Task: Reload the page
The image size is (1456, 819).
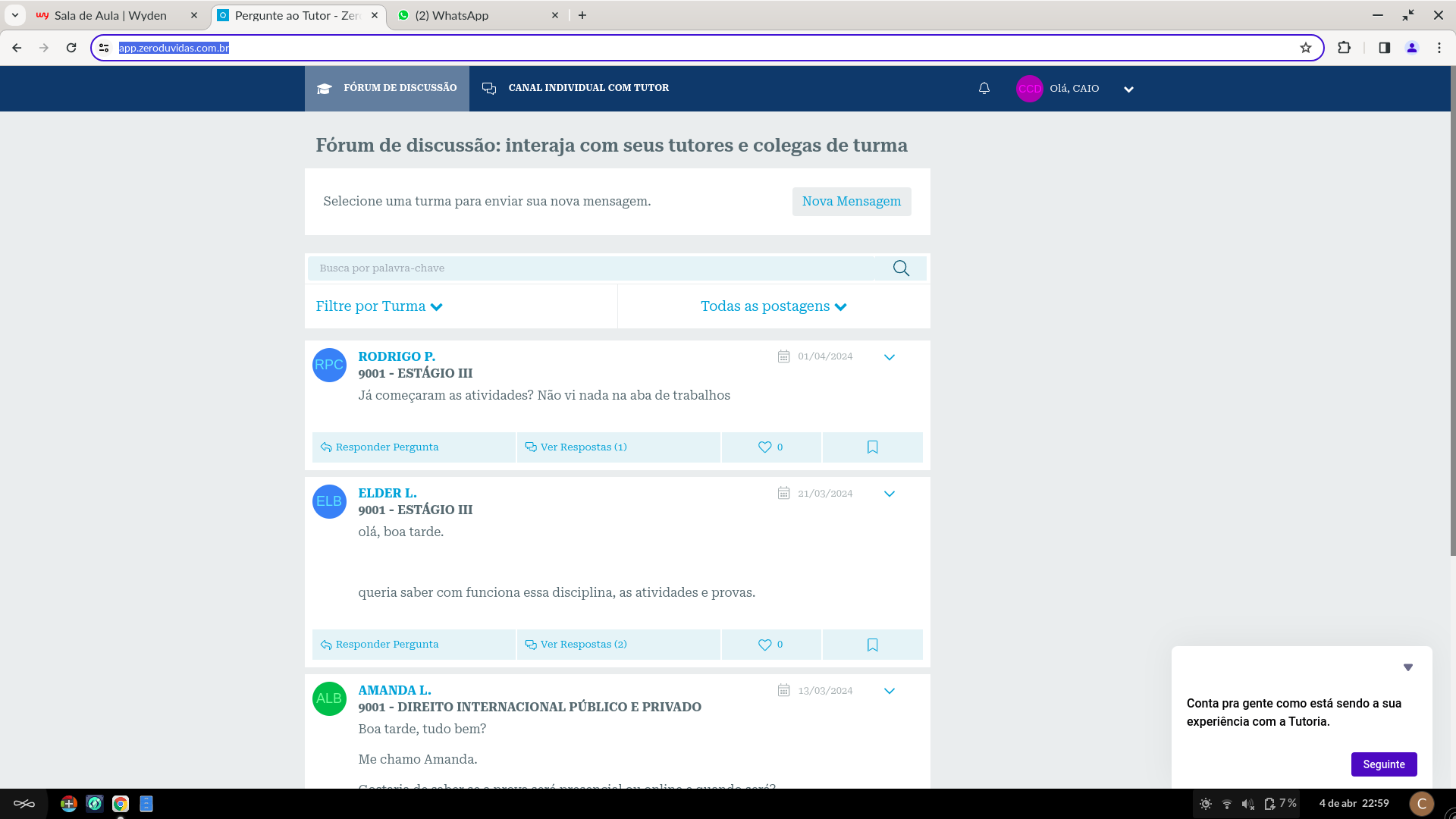Action: click(x=71, y=48)
